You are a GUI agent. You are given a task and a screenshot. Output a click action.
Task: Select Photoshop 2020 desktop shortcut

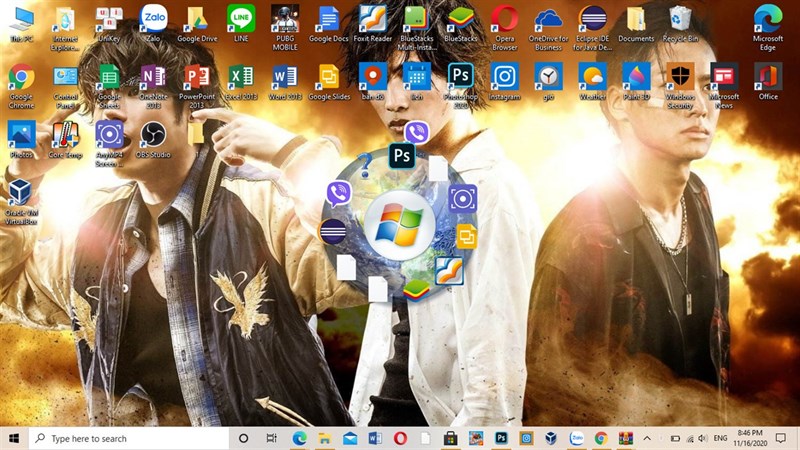(x=461, y=87)
